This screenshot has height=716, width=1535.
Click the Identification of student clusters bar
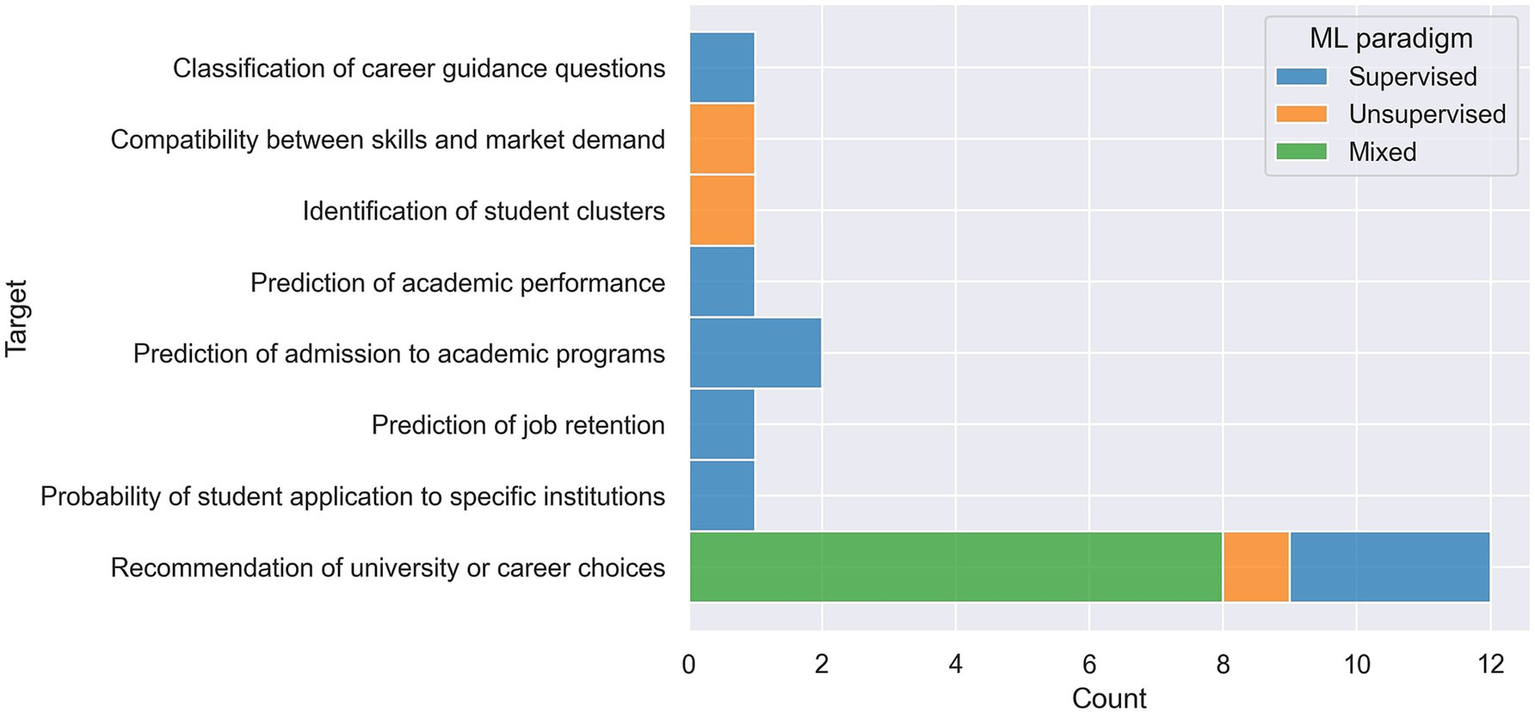click(722, 210)
